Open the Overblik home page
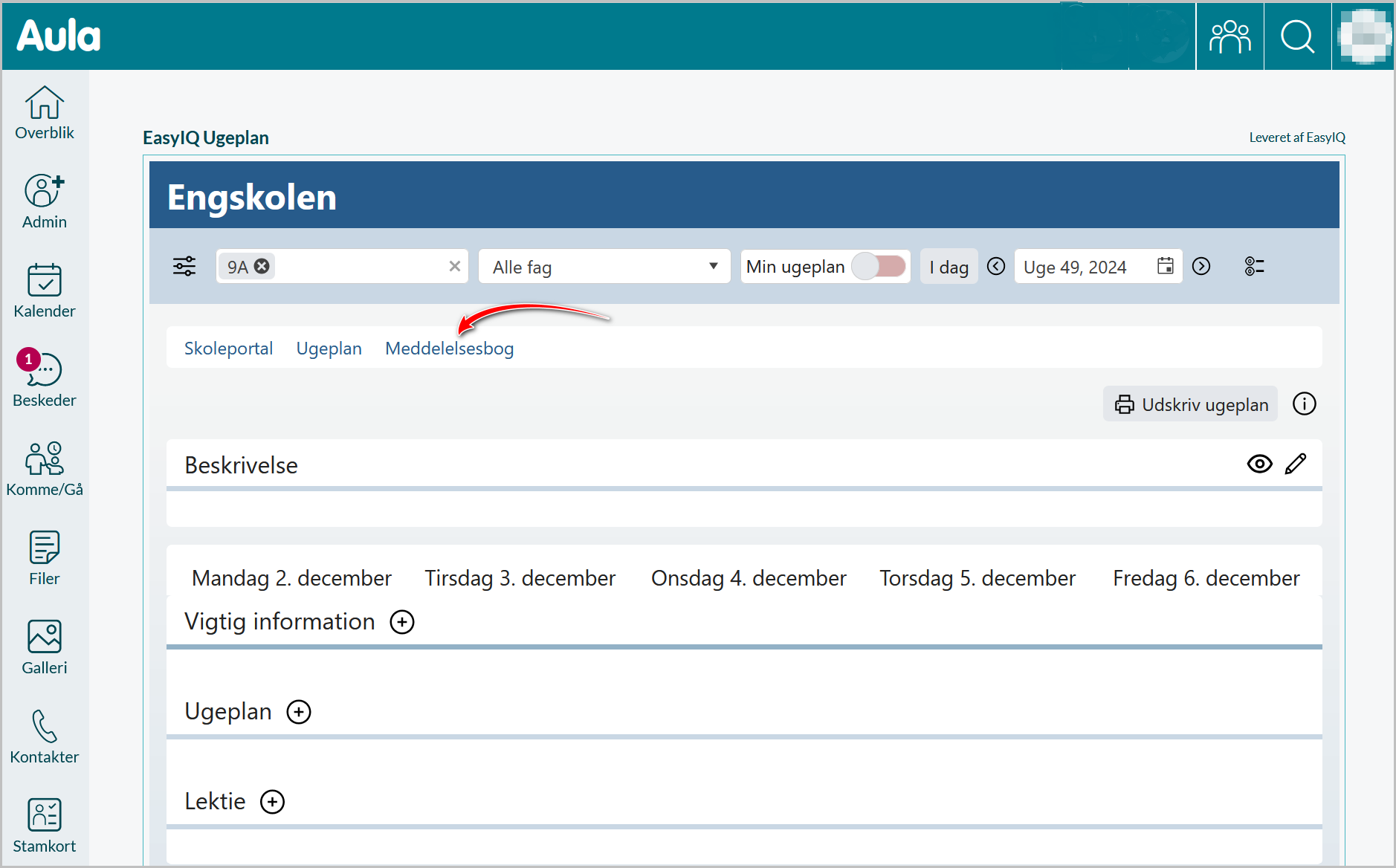Image resolution: width=1396 pixels, height=868 pixels. point(45,113)
